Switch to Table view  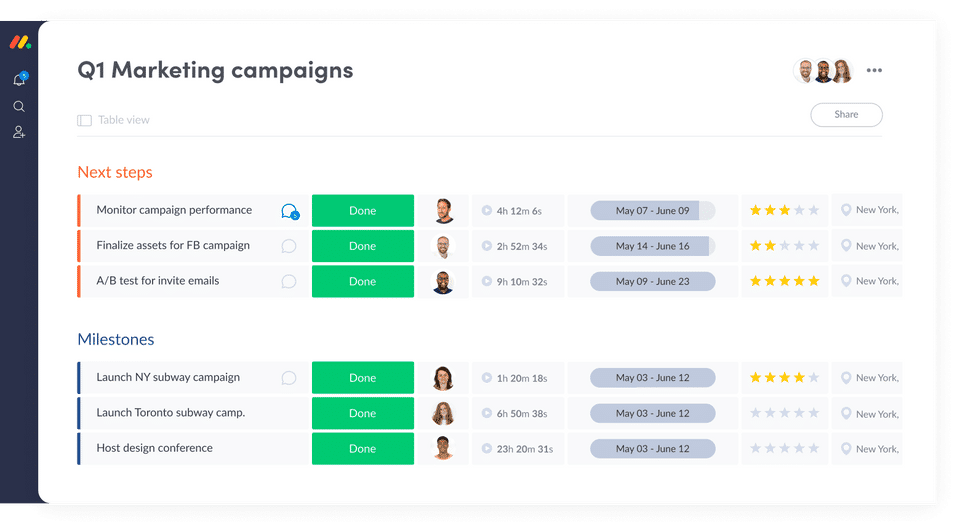(113, 120)
